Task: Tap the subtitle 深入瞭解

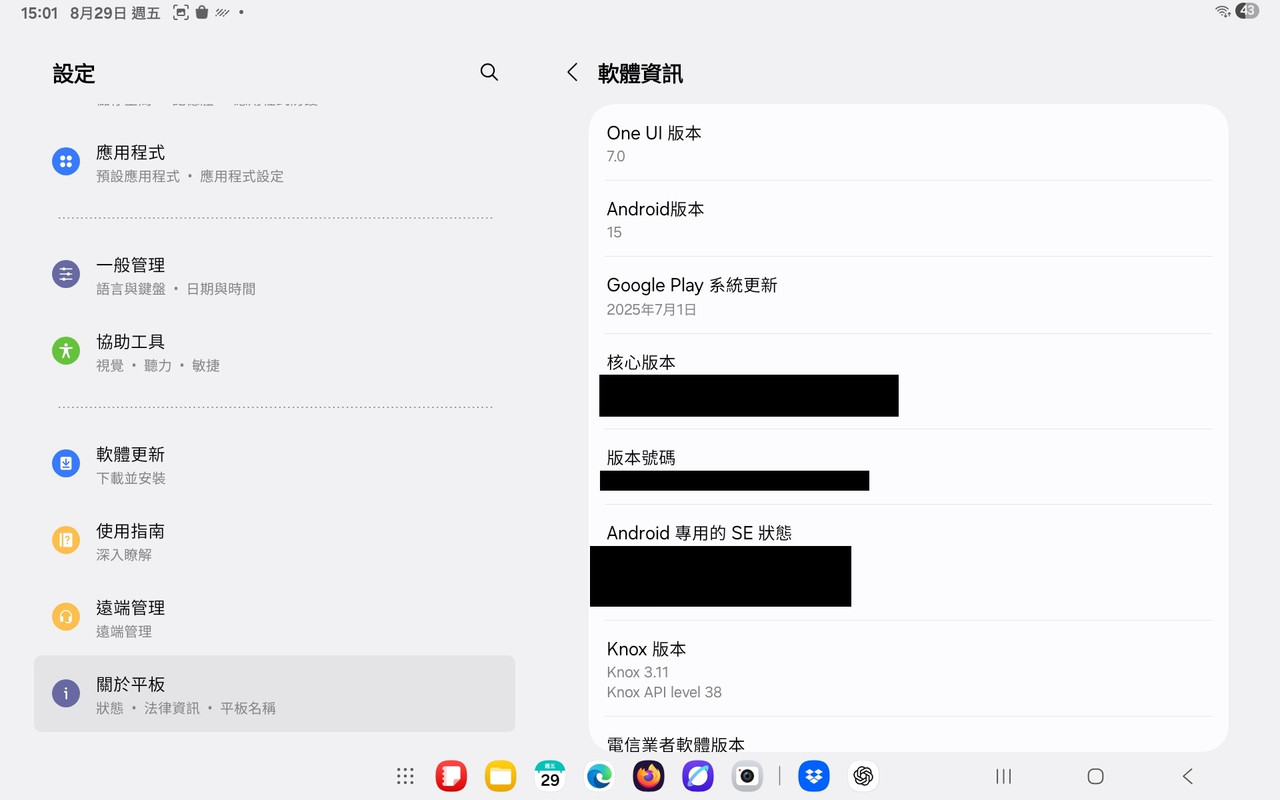Action: (124, 555)
